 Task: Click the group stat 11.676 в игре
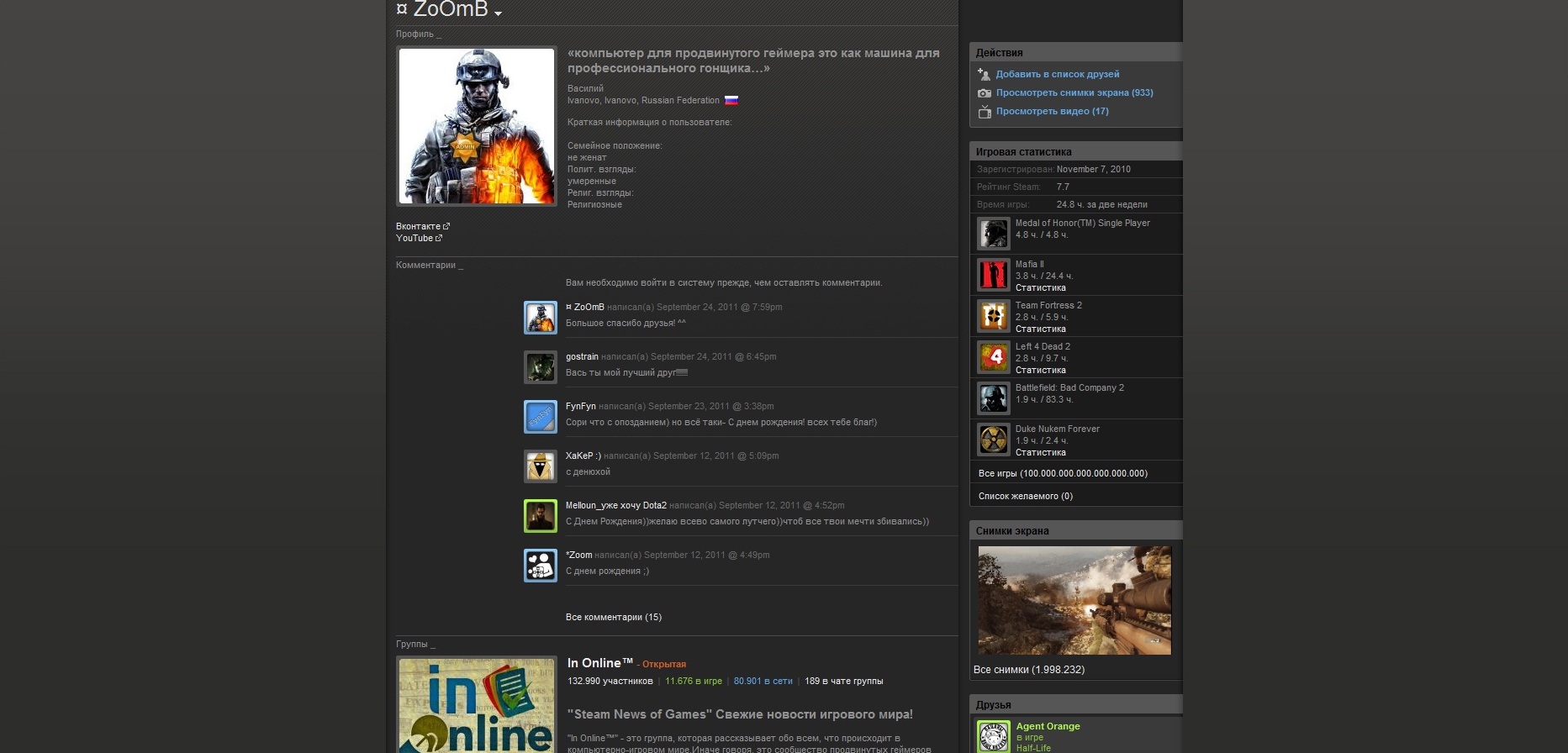click(x=694, y=681)
